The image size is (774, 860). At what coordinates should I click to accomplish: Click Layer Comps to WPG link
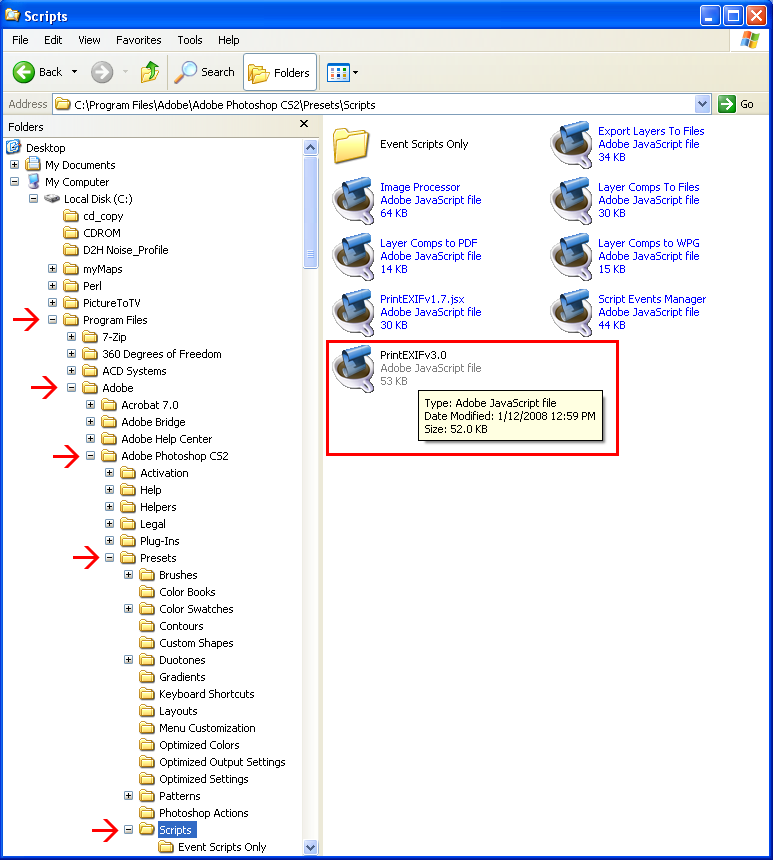point(648,243)
